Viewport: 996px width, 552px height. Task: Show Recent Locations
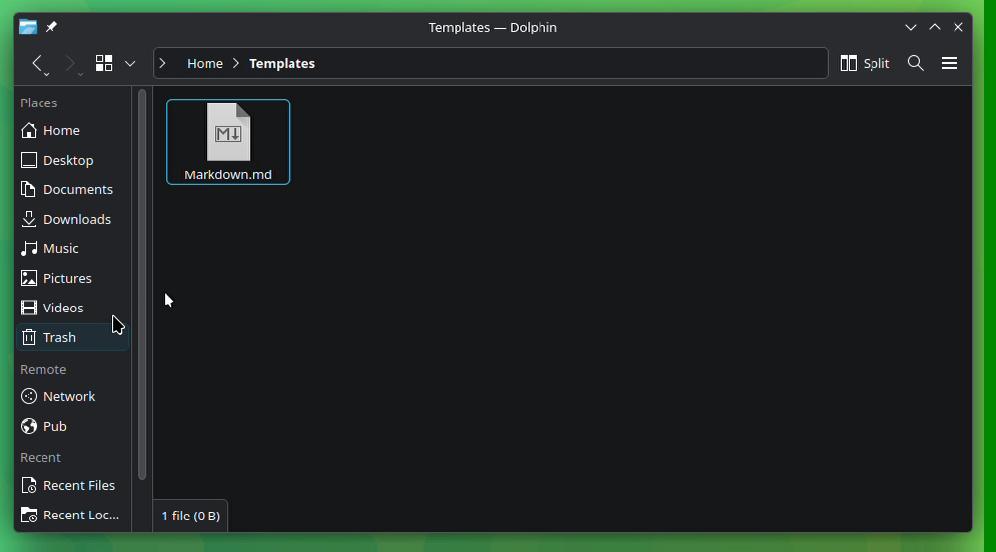(72, 515)
